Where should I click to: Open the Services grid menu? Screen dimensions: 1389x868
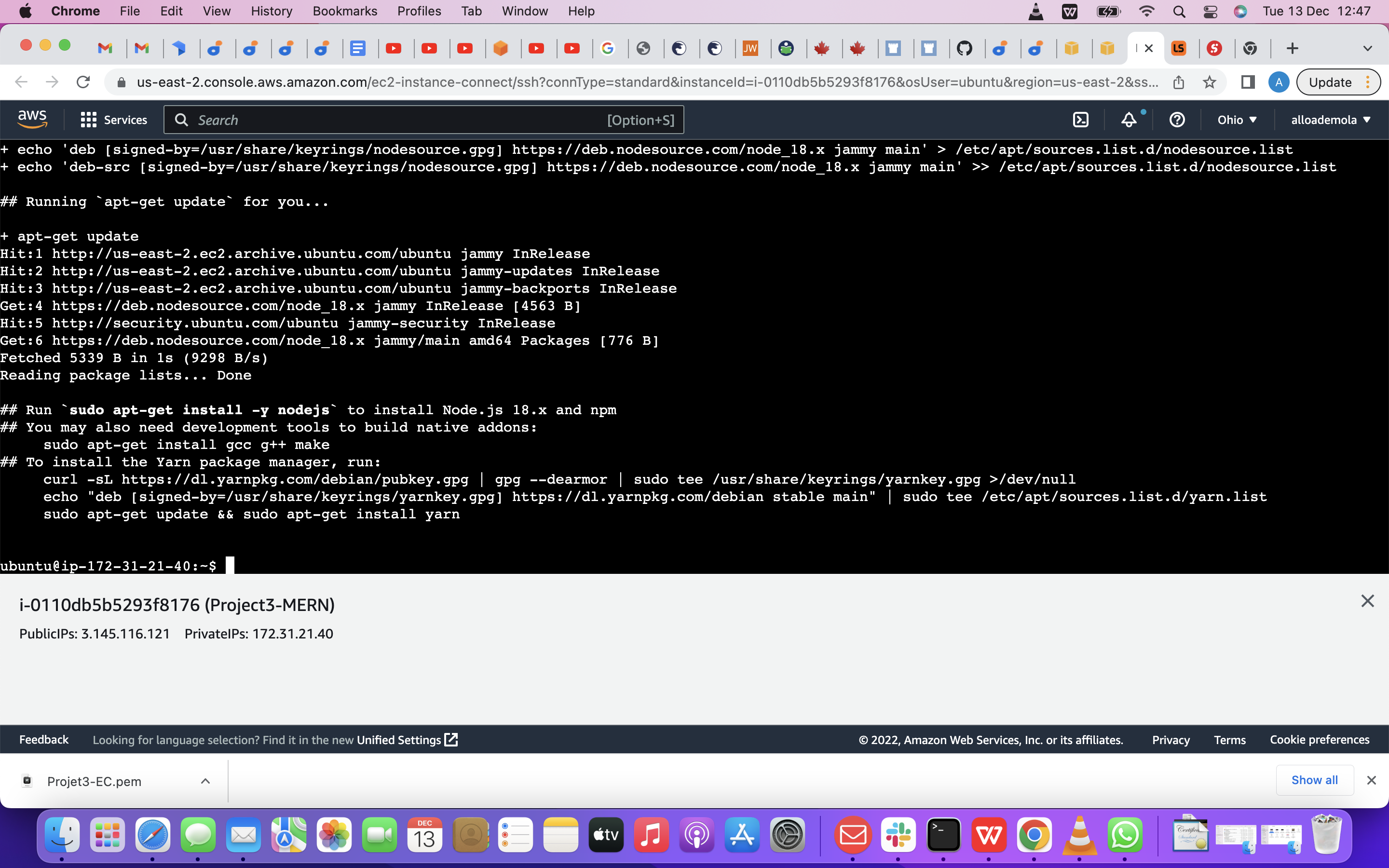point(114,120)
